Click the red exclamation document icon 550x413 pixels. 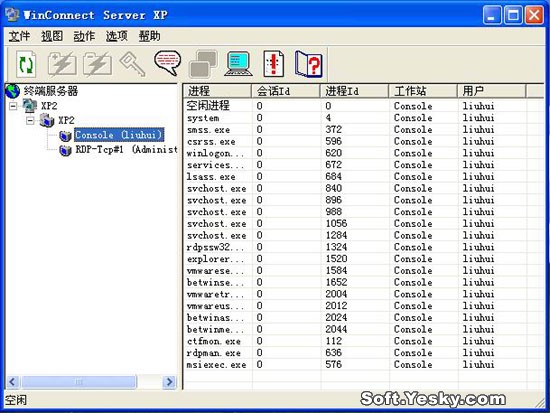(274, 64)
